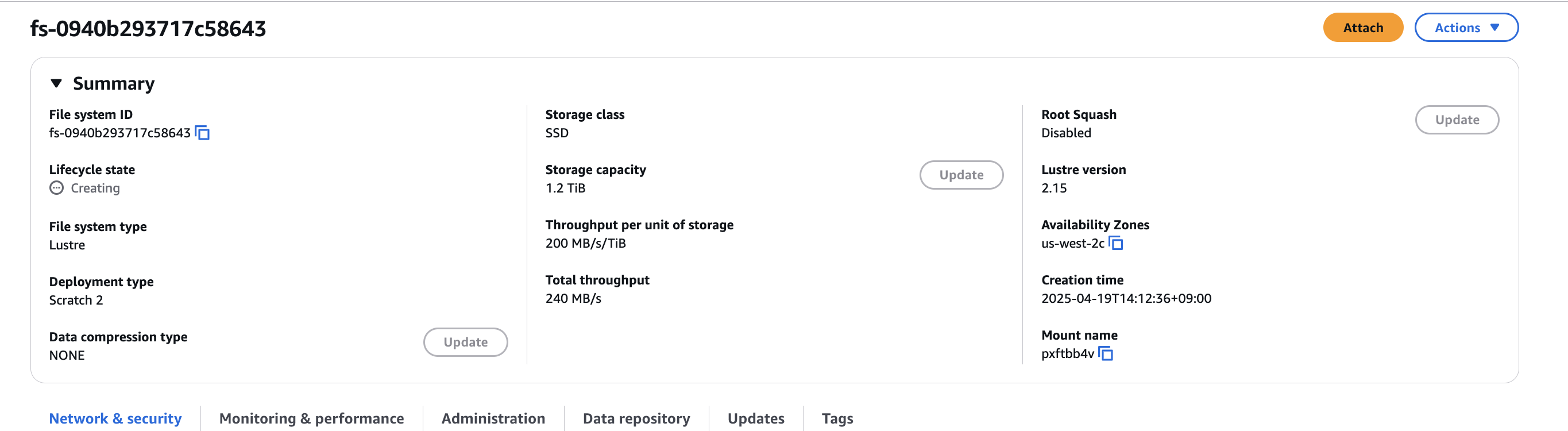This screenshot has height=431, width=1568.
Task: Open the Actions dropdown menu
Action: 1466,28
